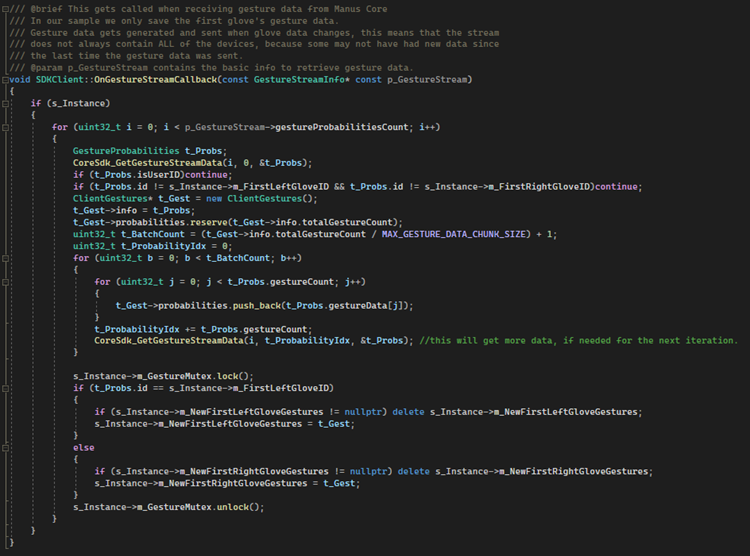The width and height of the screenshot is (750, 556).
Task: Click the GestureStreamInfo parameter type
Action: (x=299, y=79)
